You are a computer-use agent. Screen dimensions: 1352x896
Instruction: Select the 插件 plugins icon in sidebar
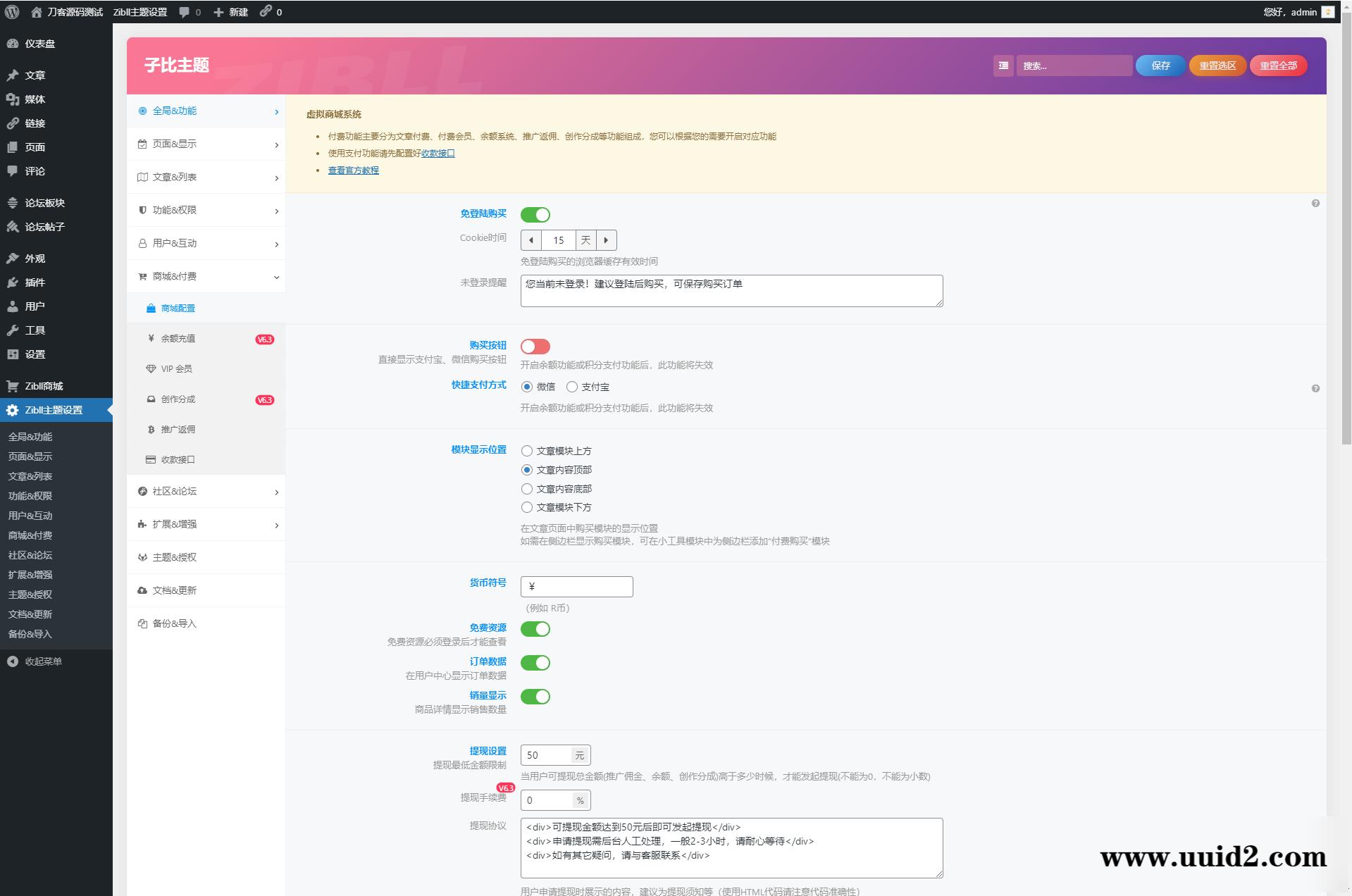(x=13, y=282)
